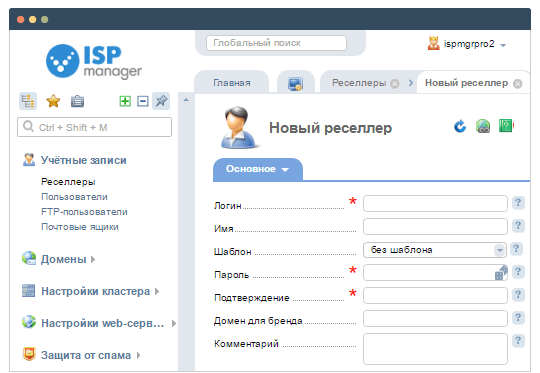Show help for the Шаблон field
Viewport: 540px width, 373px height.
tap(516, 249)
